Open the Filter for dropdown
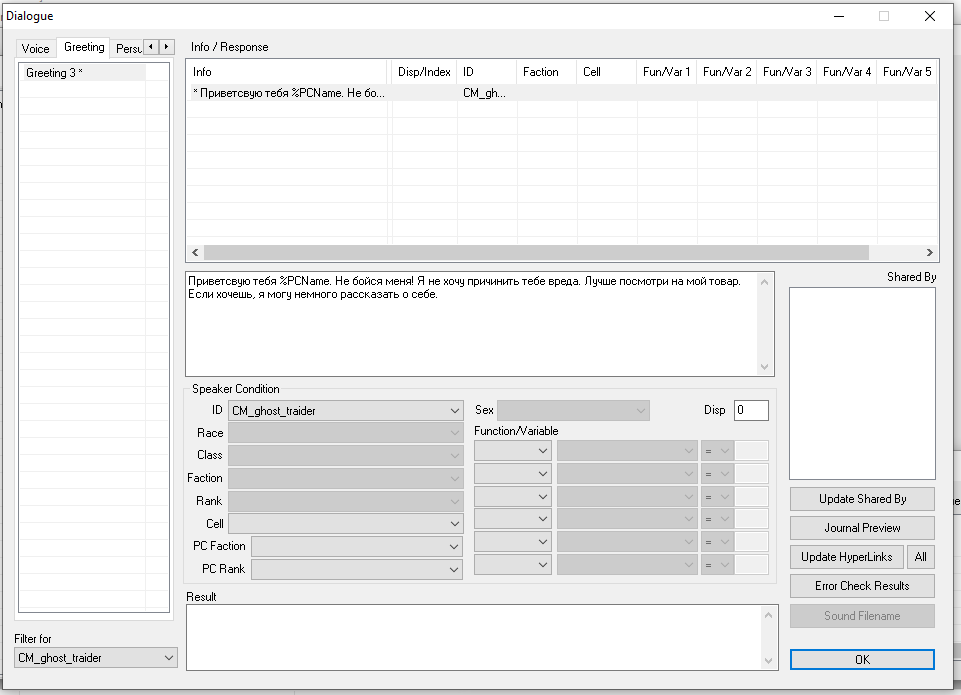 (x=96, y=658)
